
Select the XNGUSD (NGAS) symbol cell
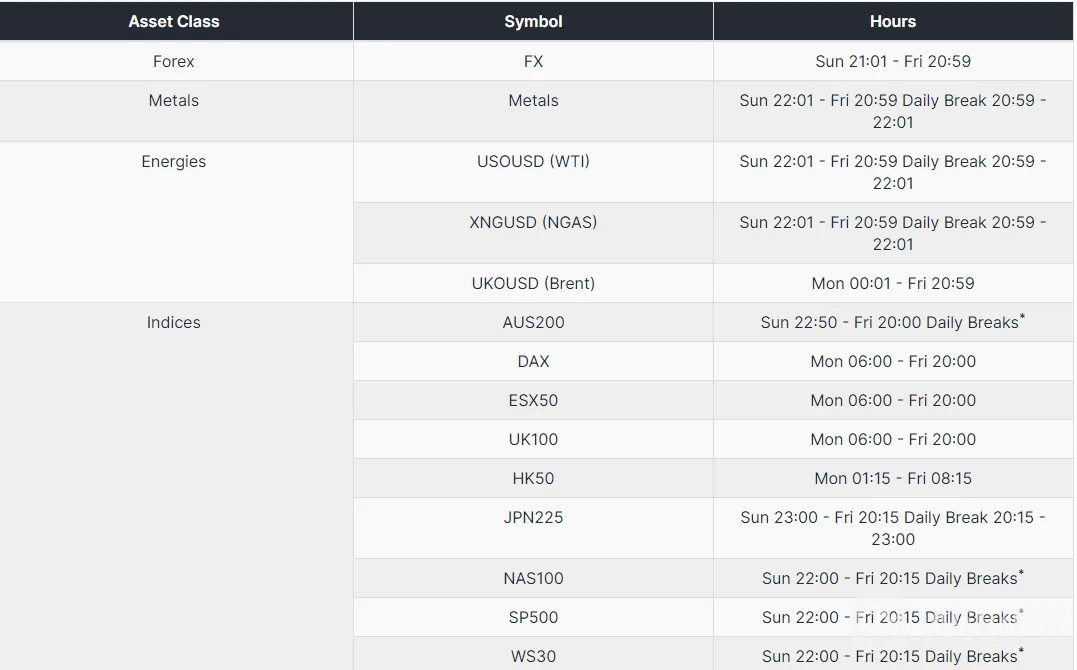click(533, 233)
